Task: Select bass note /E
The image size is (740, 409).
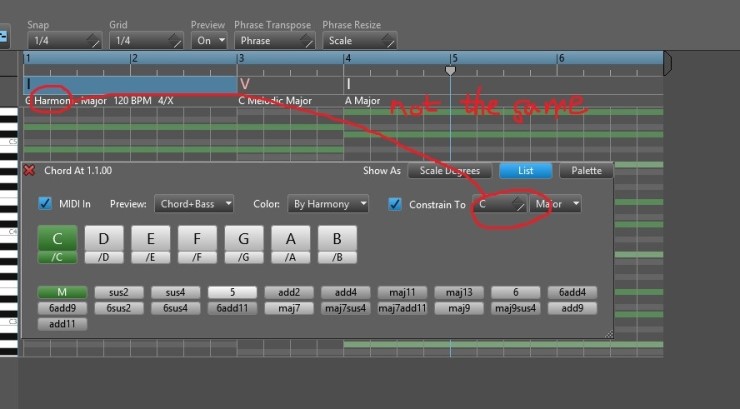Action: pyautogui.click(x=151, y=258)
